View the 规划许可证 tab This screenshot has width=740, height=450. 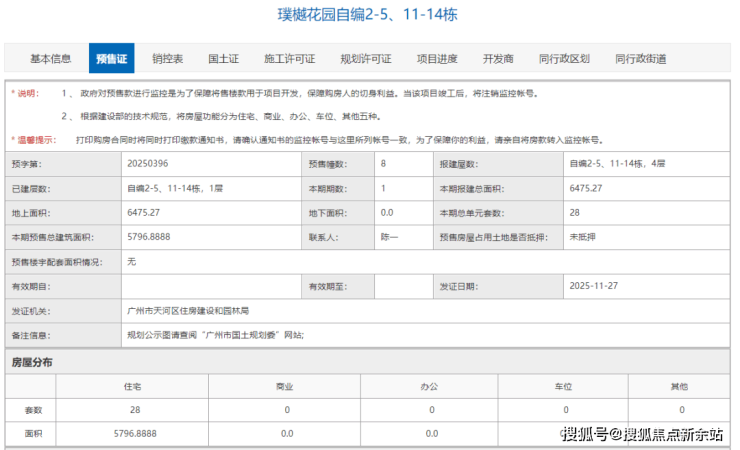coord(365,59)
